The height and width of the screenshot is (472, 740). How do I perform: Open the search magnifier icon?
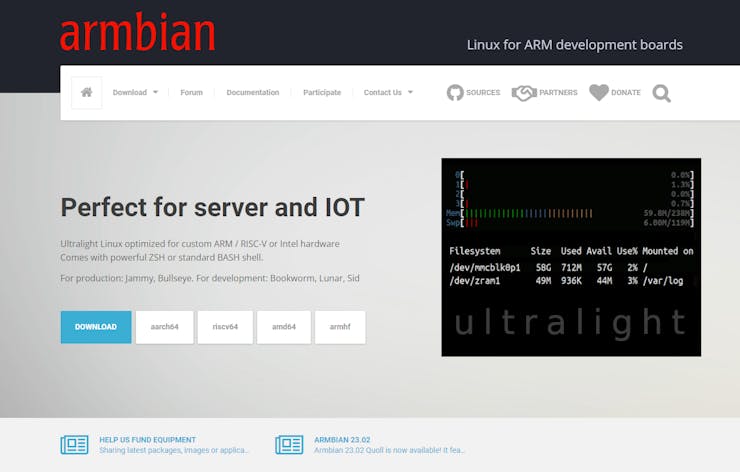pyautogui.click(x=661, y=93)
